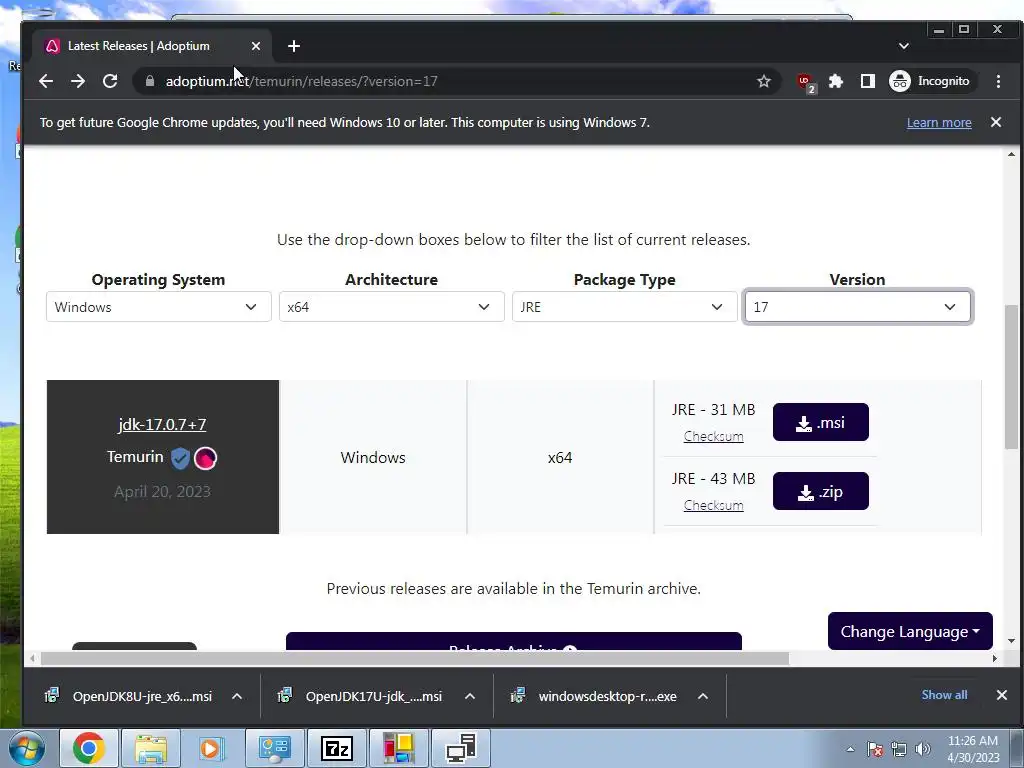Open the 7-Zip taskbar icon
The height and width of the screenshot is (768, 1024).
point(337,748)
